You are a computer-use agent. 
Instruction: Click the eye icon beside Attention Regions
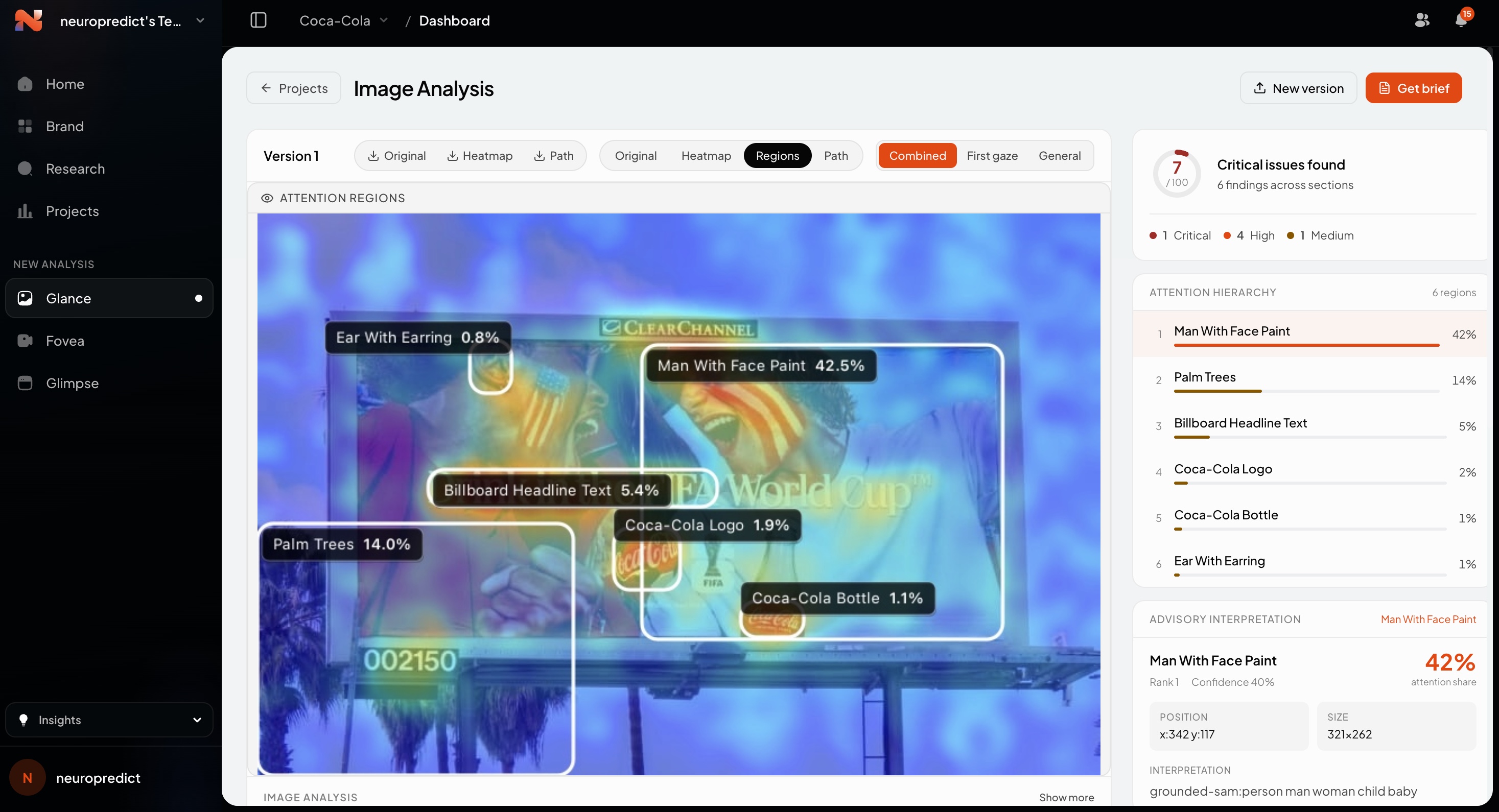pos(267,198)
